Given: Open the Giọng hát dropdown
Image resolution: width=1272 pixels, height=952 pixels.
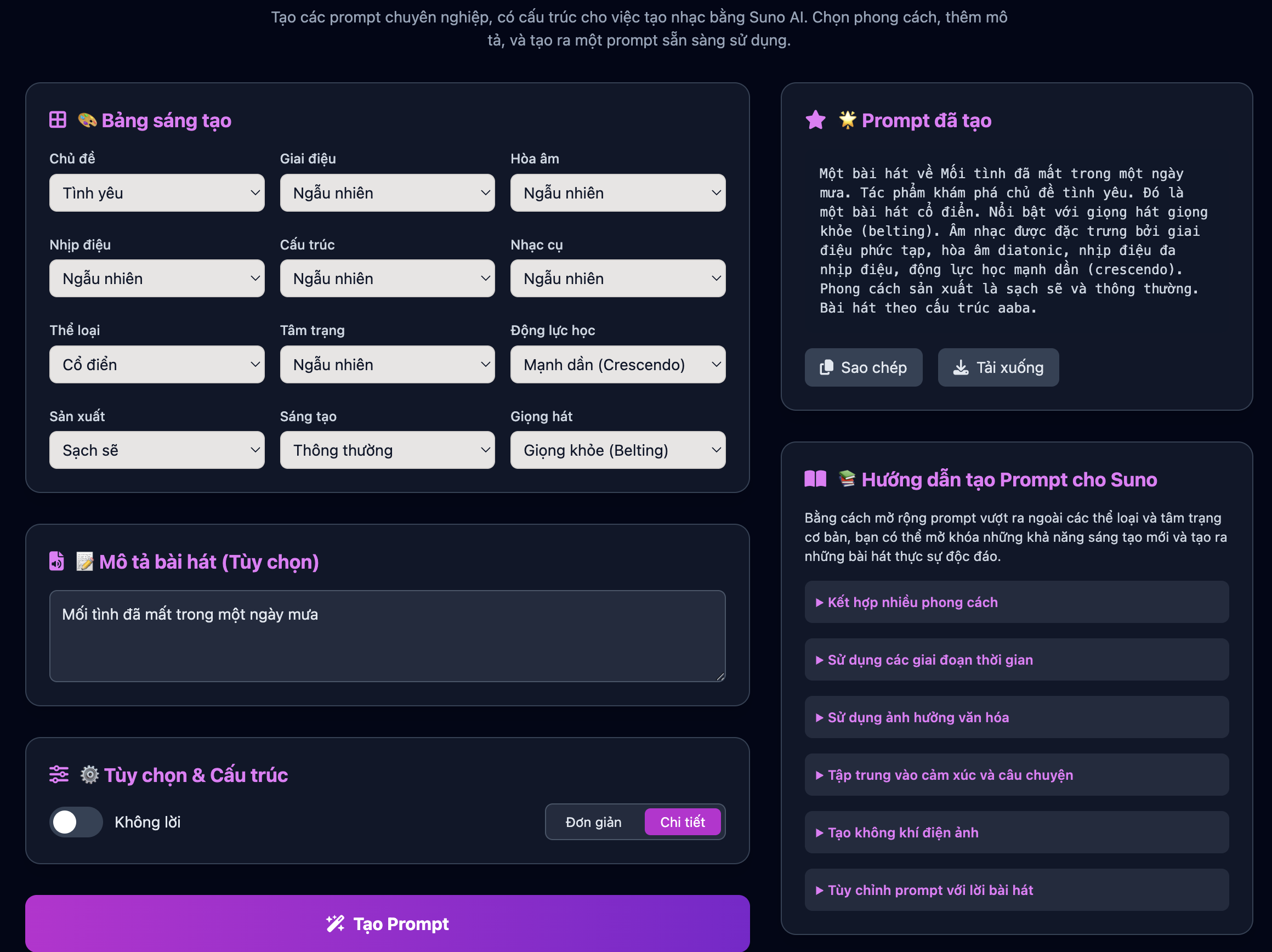Looking at the screenshot, I should 617,450.
